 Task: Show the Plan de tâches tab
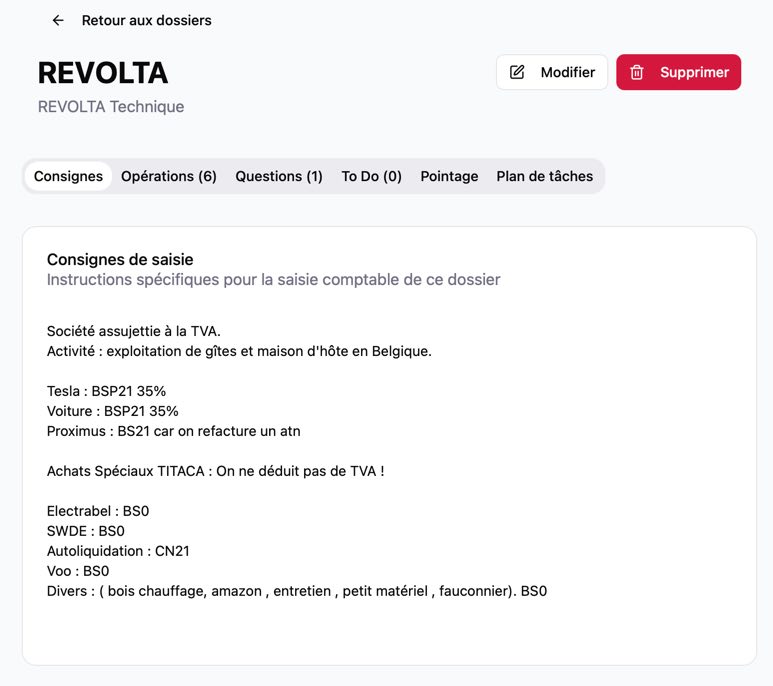click(x=544, y=176)
